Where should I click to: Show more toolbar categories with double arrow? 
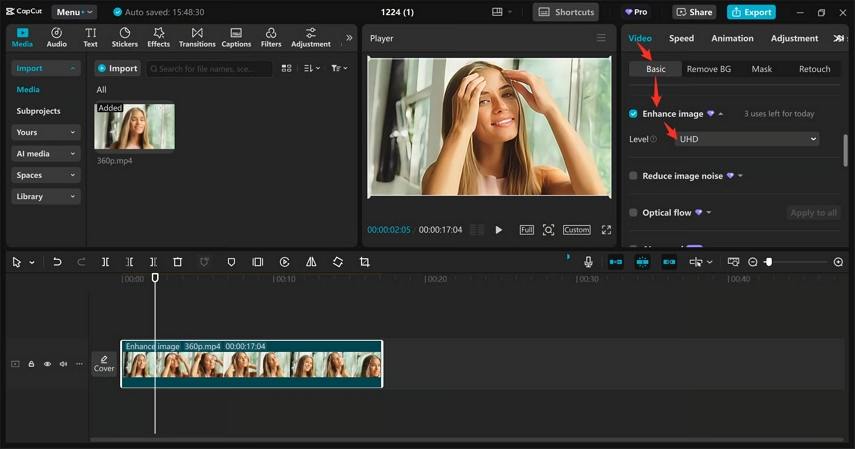[349, 38]
